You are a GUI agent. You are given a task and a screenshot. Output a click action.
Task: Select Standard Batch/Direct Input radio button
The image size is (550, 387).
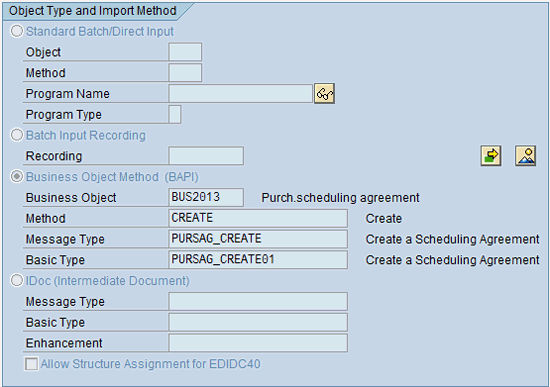16,31
